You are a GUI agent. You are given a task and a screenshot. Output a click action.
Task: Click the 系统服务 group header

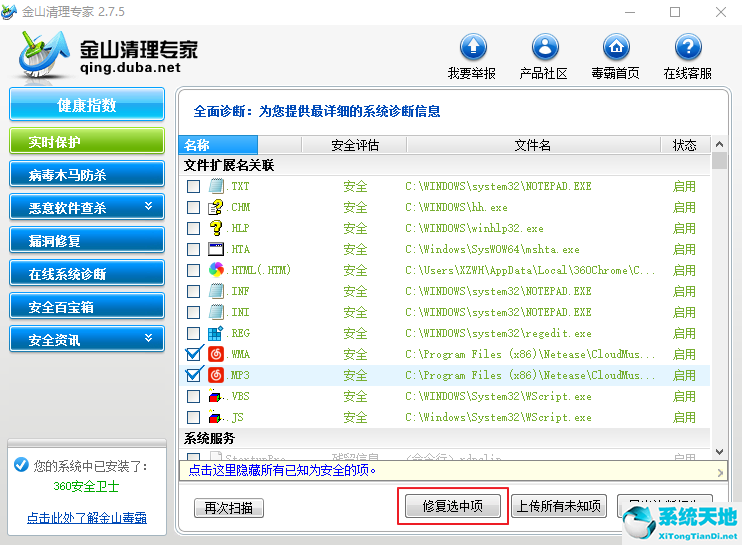[x=209, y=438]
